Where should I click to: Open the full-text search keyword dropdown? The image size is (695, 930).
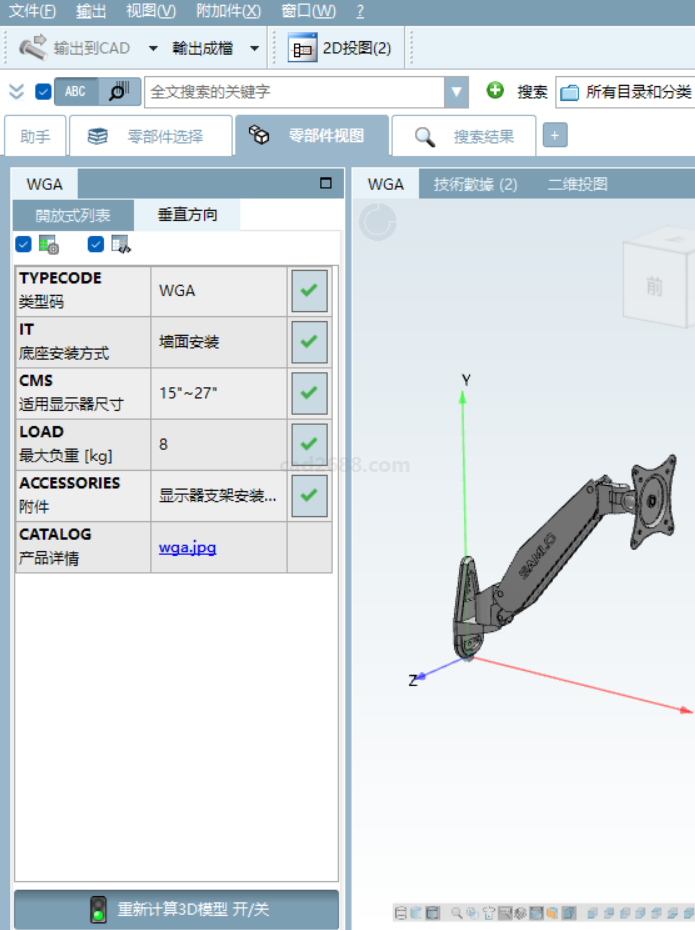(457, 92)
